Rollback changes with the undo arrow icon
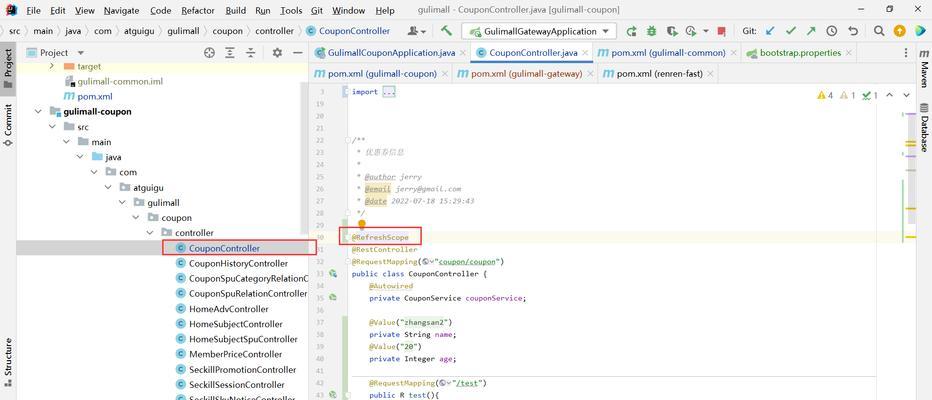 click(853, 31)
